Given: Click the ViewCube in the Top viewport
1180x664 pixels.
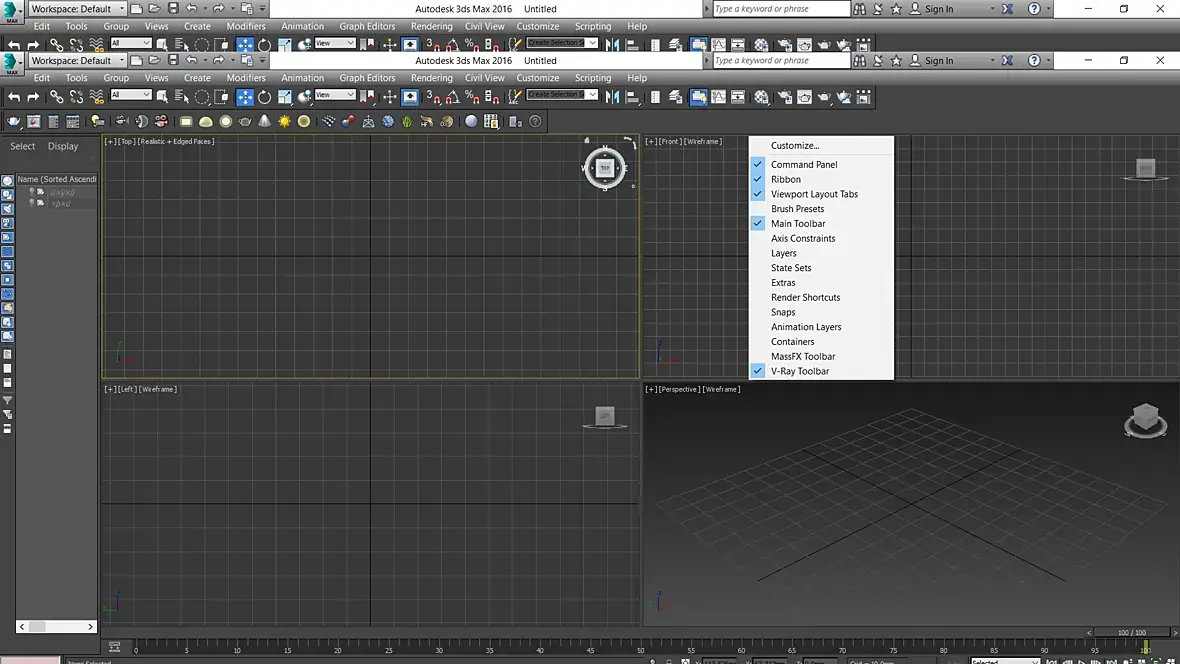Looking at the screenshot, I should (x=604, y=168).
